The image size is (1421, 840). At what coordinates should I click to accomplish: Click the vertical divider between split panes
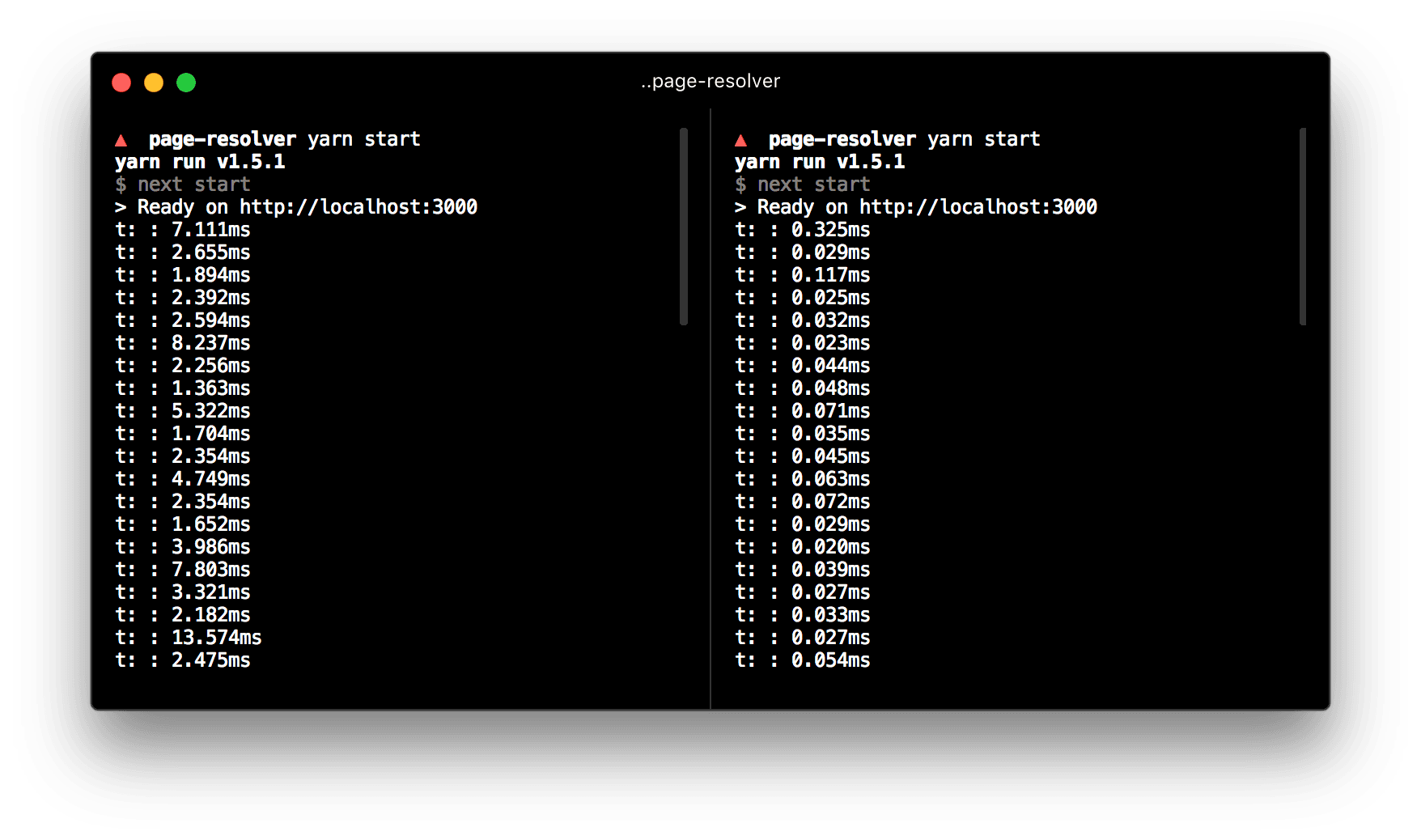click(x=710, y=405)
